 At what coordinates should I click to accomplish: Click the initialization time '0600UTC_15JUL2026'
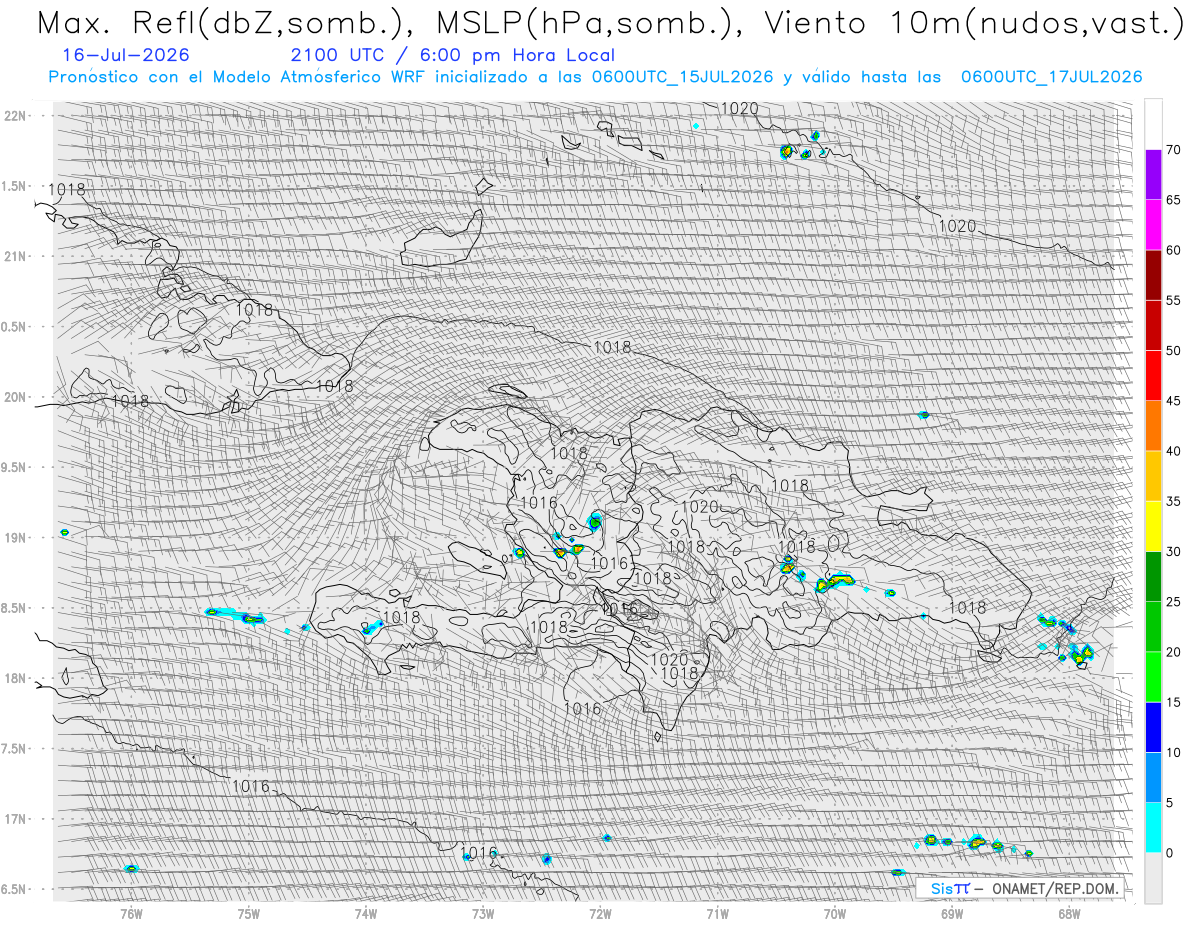681,77
